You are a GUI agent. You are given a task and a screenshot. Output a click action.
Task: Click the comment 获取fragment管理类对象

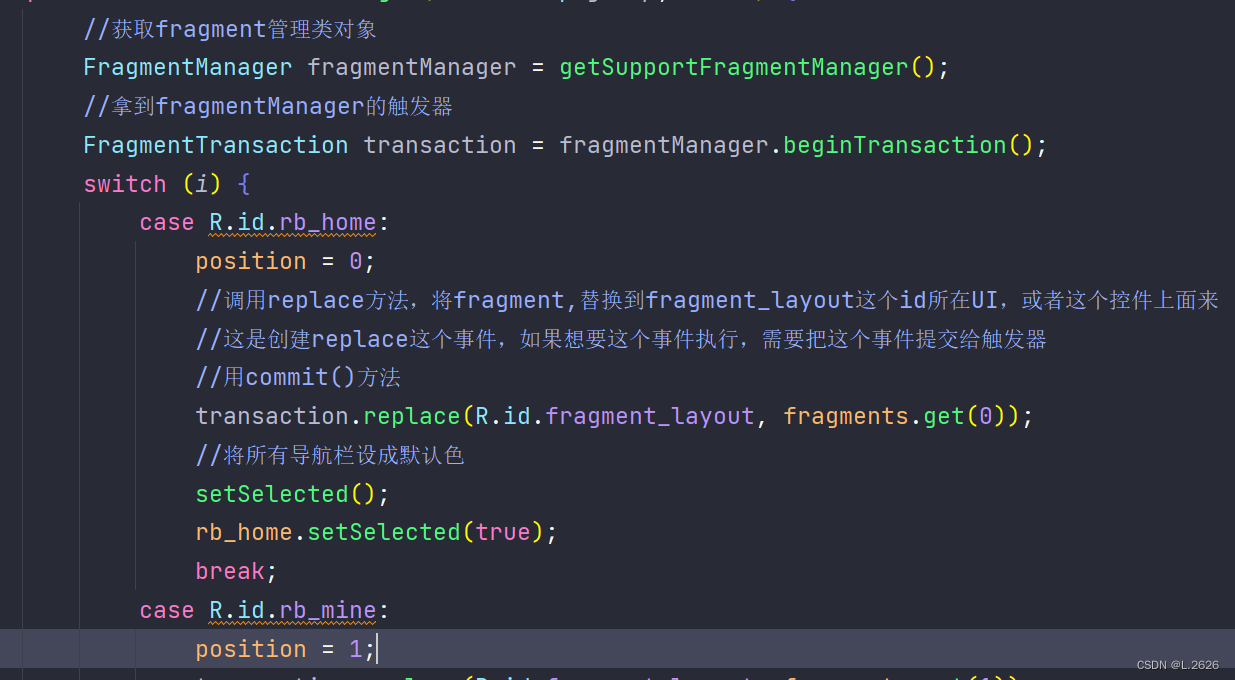point(228,28)
